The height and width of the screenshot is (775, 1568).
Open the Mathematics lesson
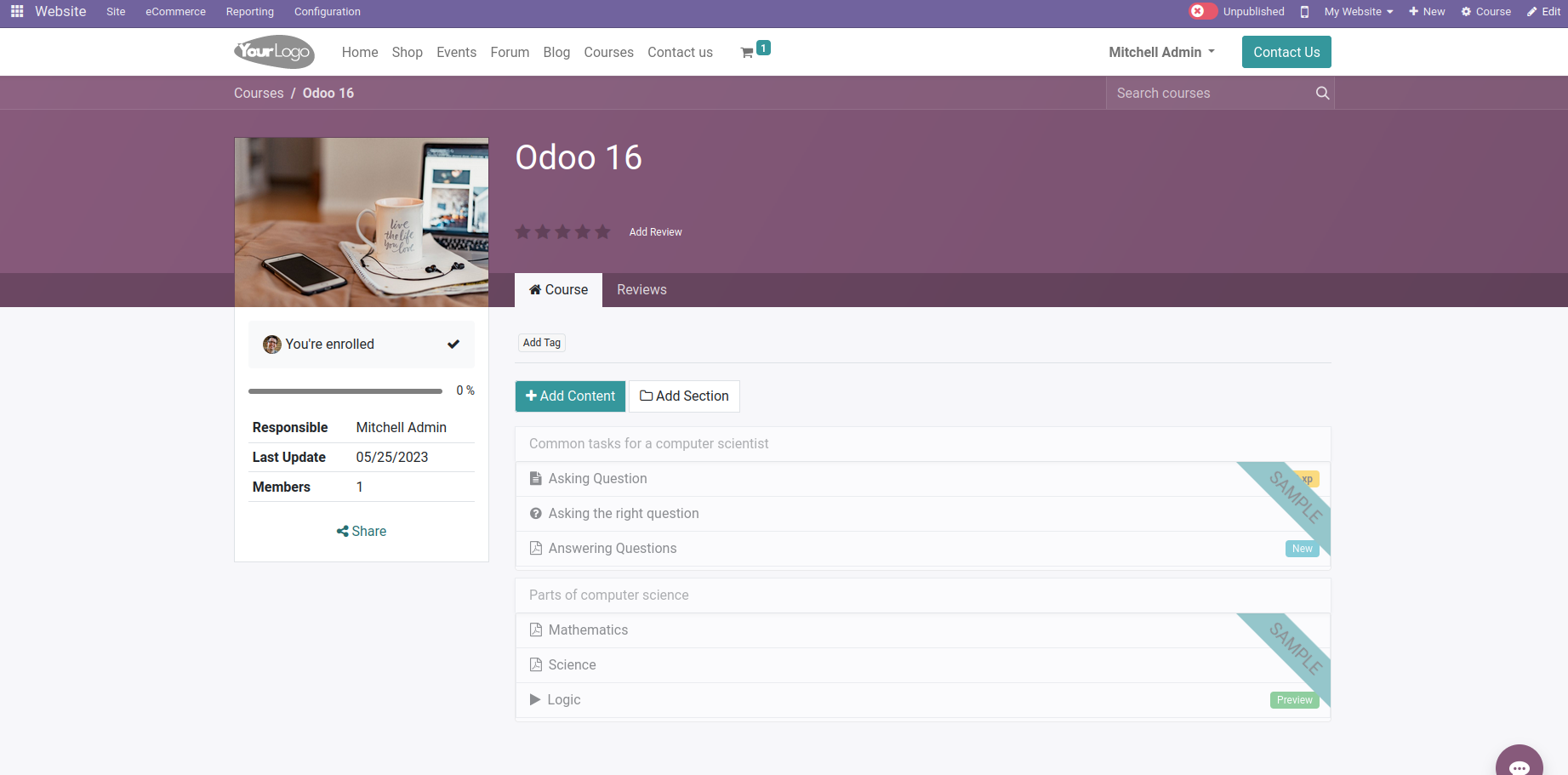pyautogui.click(x=588, y=630)
